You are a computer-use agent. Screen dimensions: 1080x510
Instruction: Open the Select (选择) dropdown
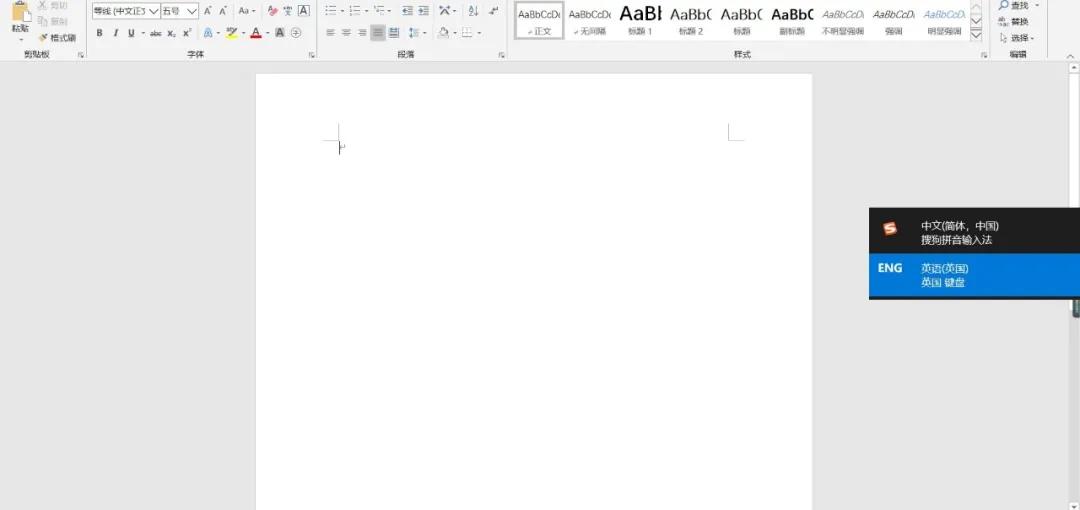(1017, 38)
